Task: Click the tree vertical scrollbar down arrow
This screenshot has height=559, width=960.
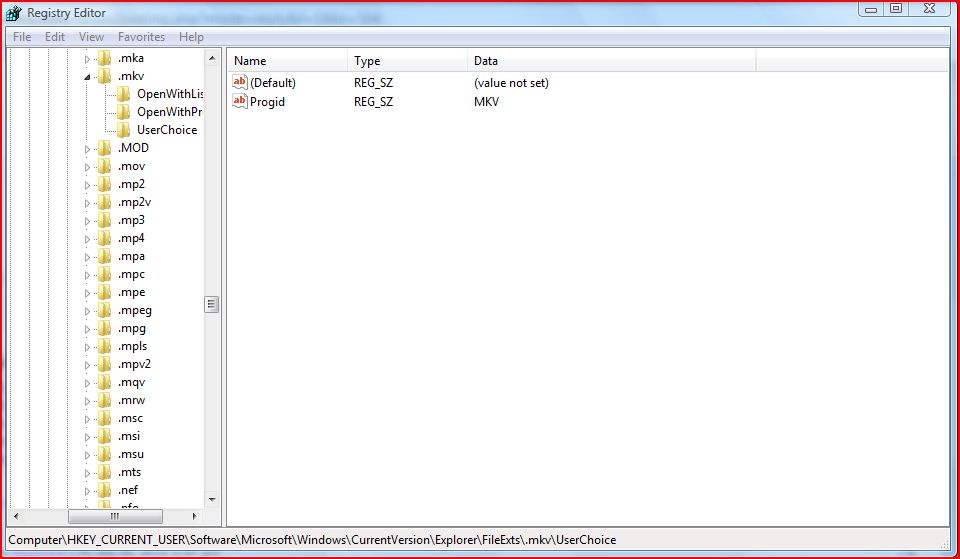Action: coord(212,500)
